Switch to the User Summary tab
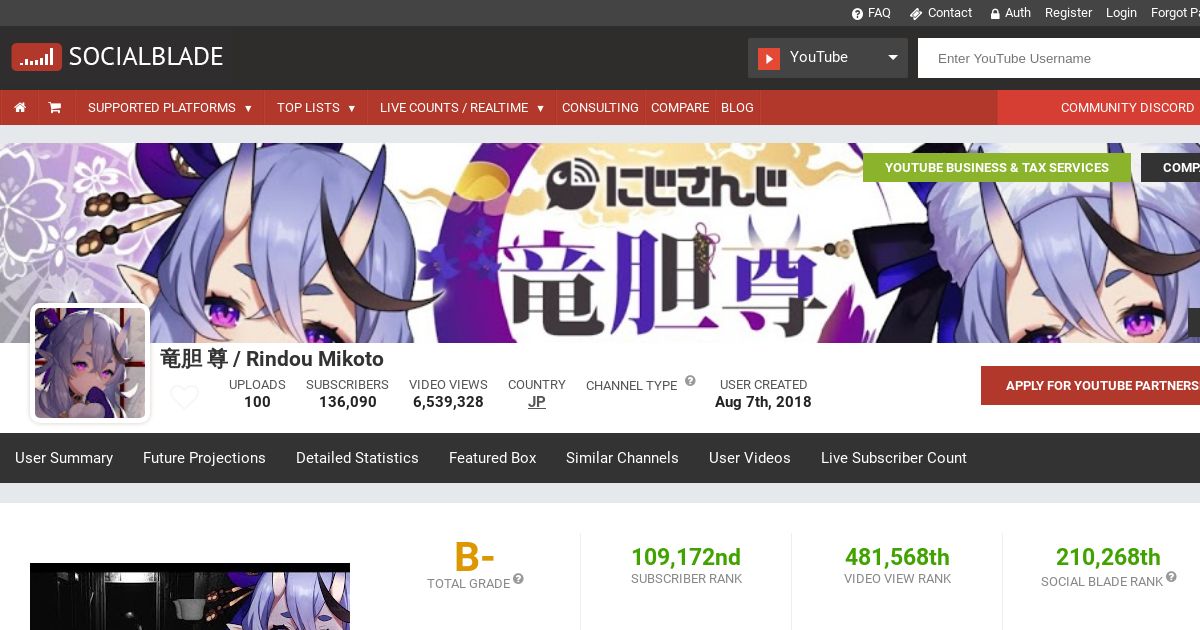 [x=64, y=458]
